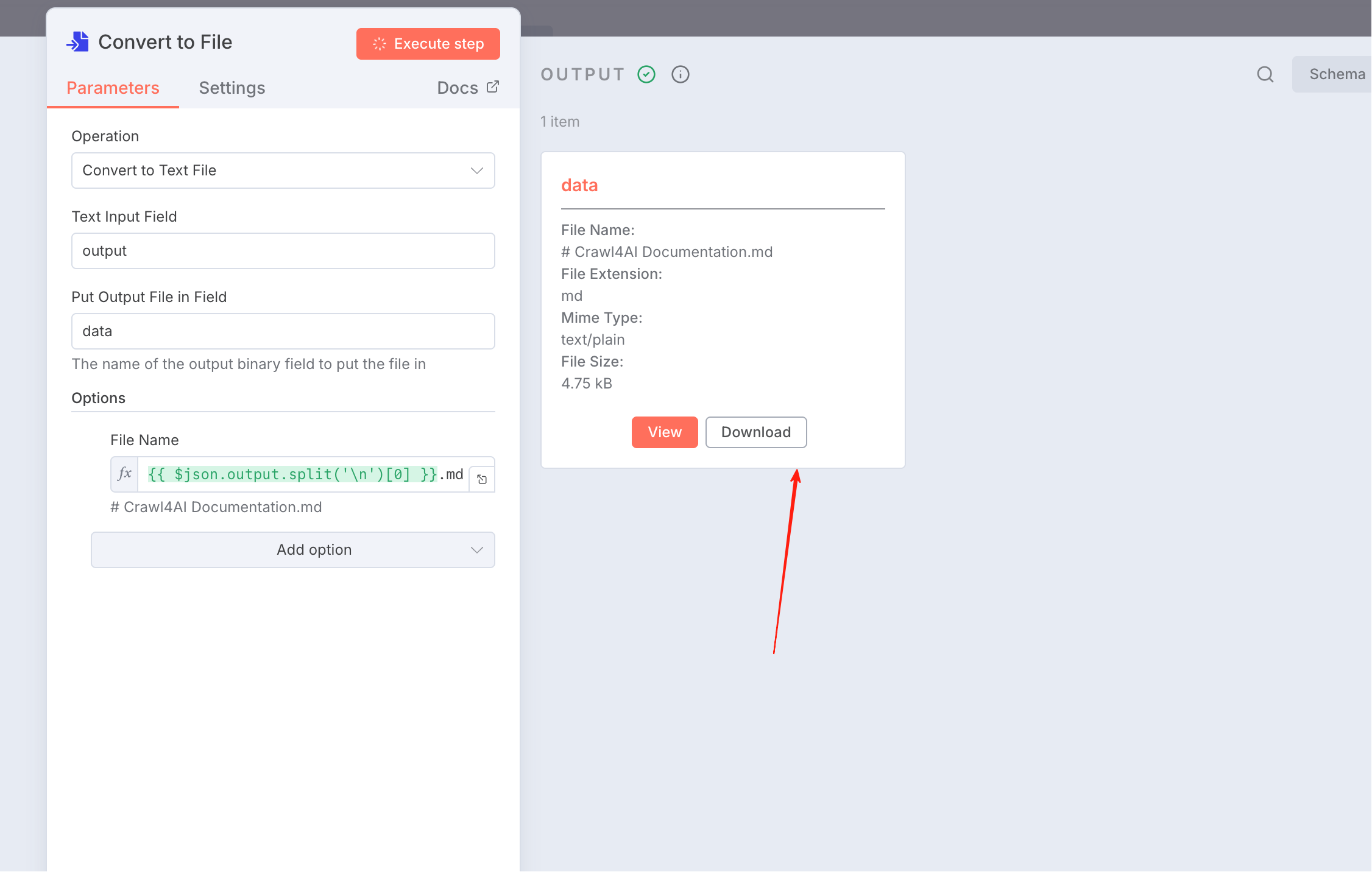Open the Operation dropdown
This screenshot has height=872, width=1372.
tap(283, 171)
